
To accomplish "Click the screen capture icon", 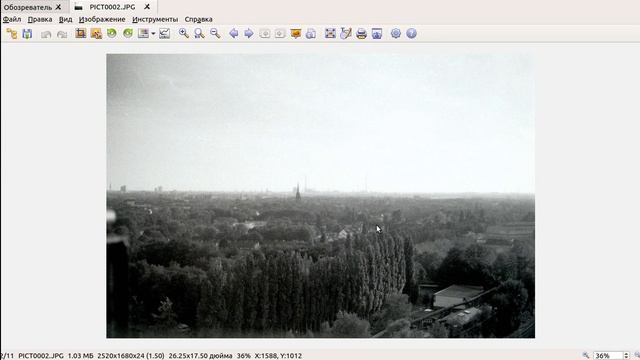I will [x=377, y=33].
